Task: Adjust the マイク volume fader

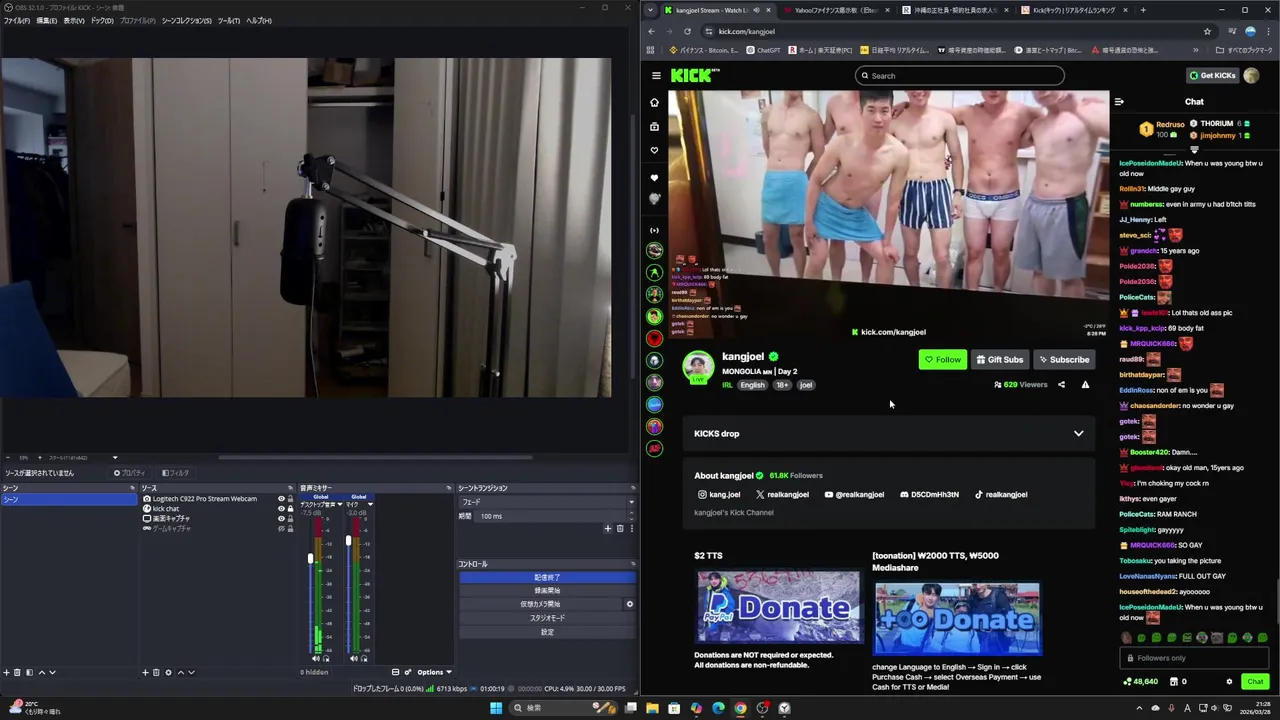Action: coord(348,540)
